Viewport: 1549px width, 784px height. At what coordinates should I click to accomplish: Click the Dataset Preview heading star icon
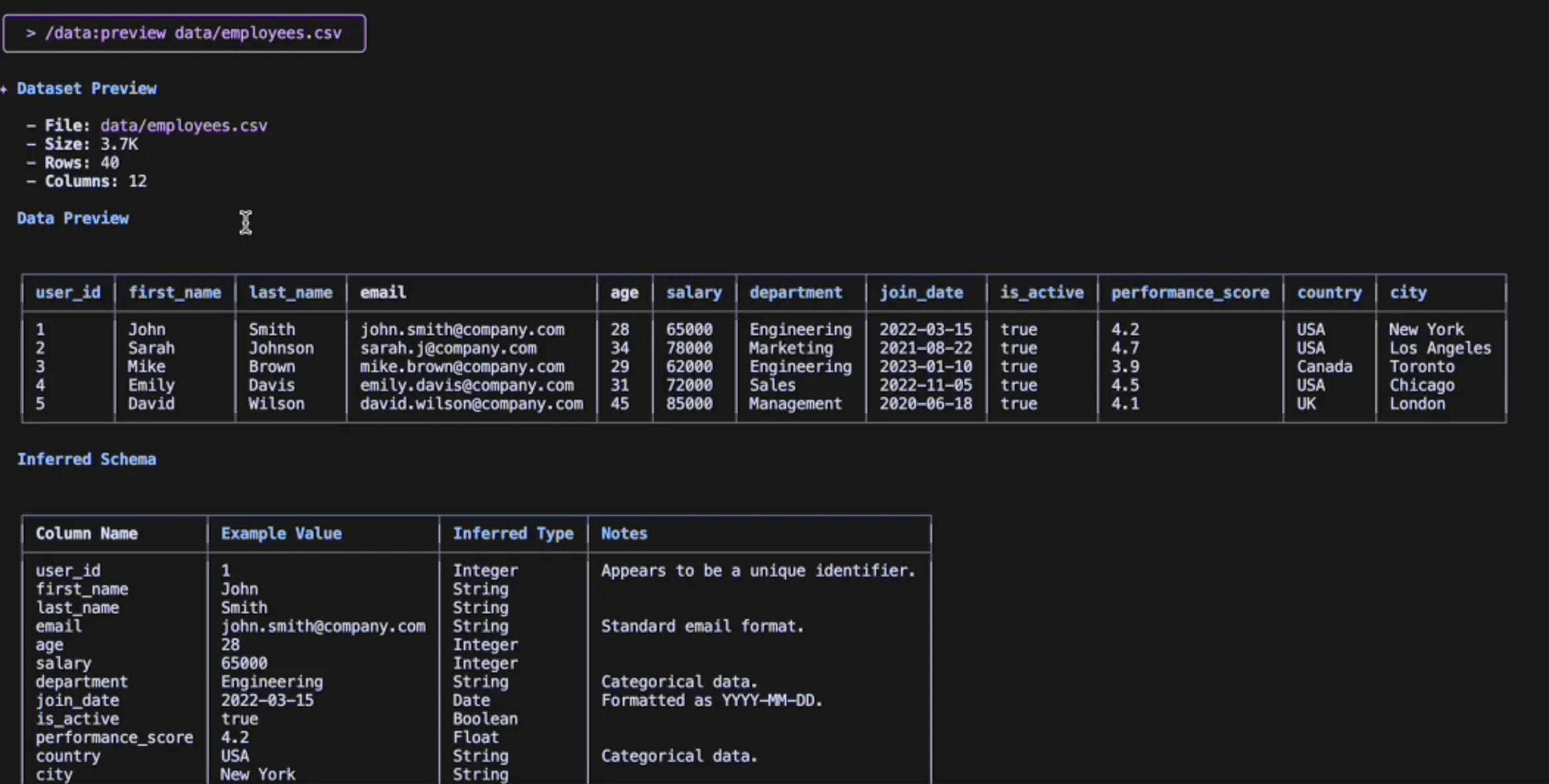[x=5, y=89]
